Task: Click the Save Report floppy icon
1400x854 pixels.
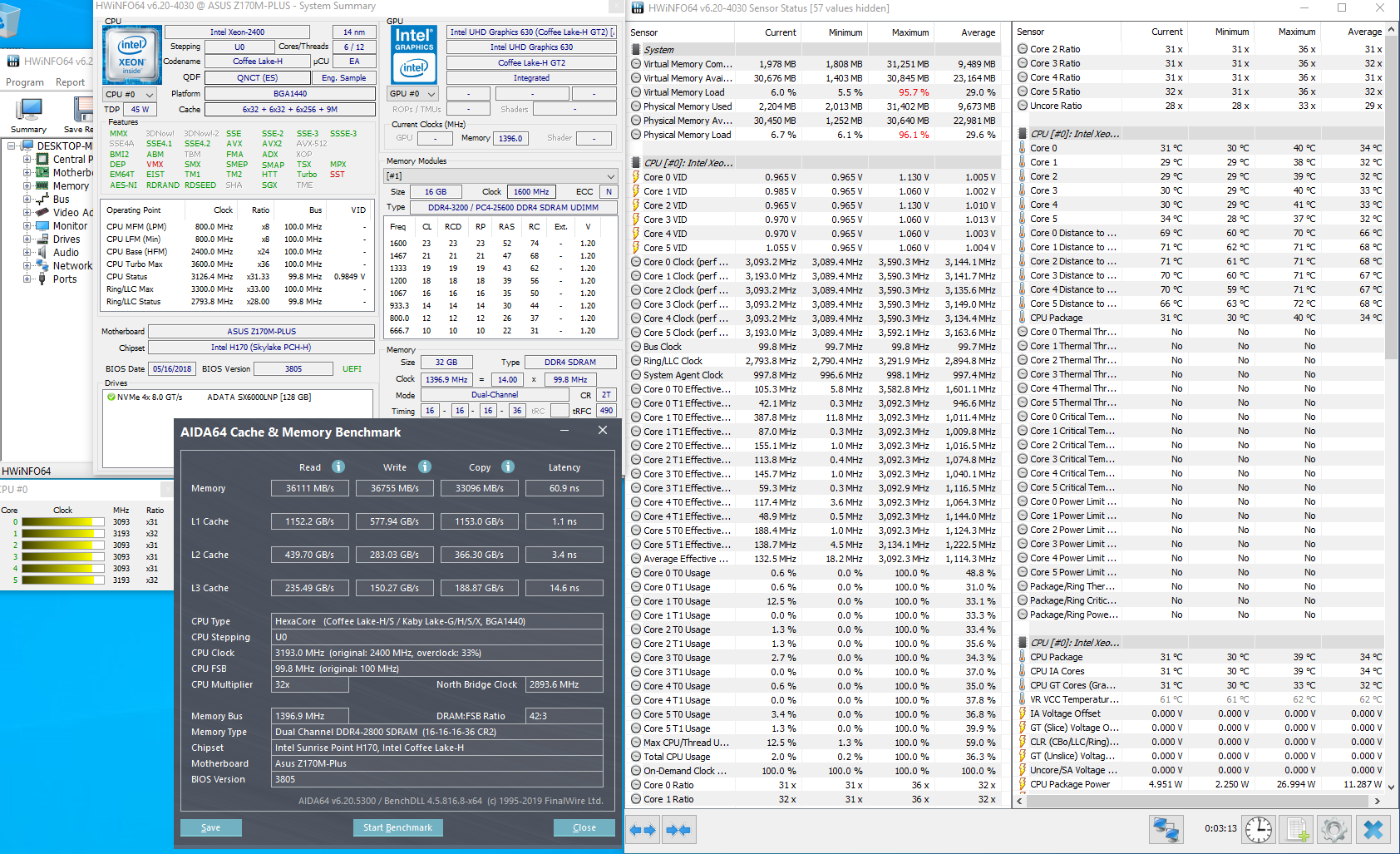Action: 81,115
